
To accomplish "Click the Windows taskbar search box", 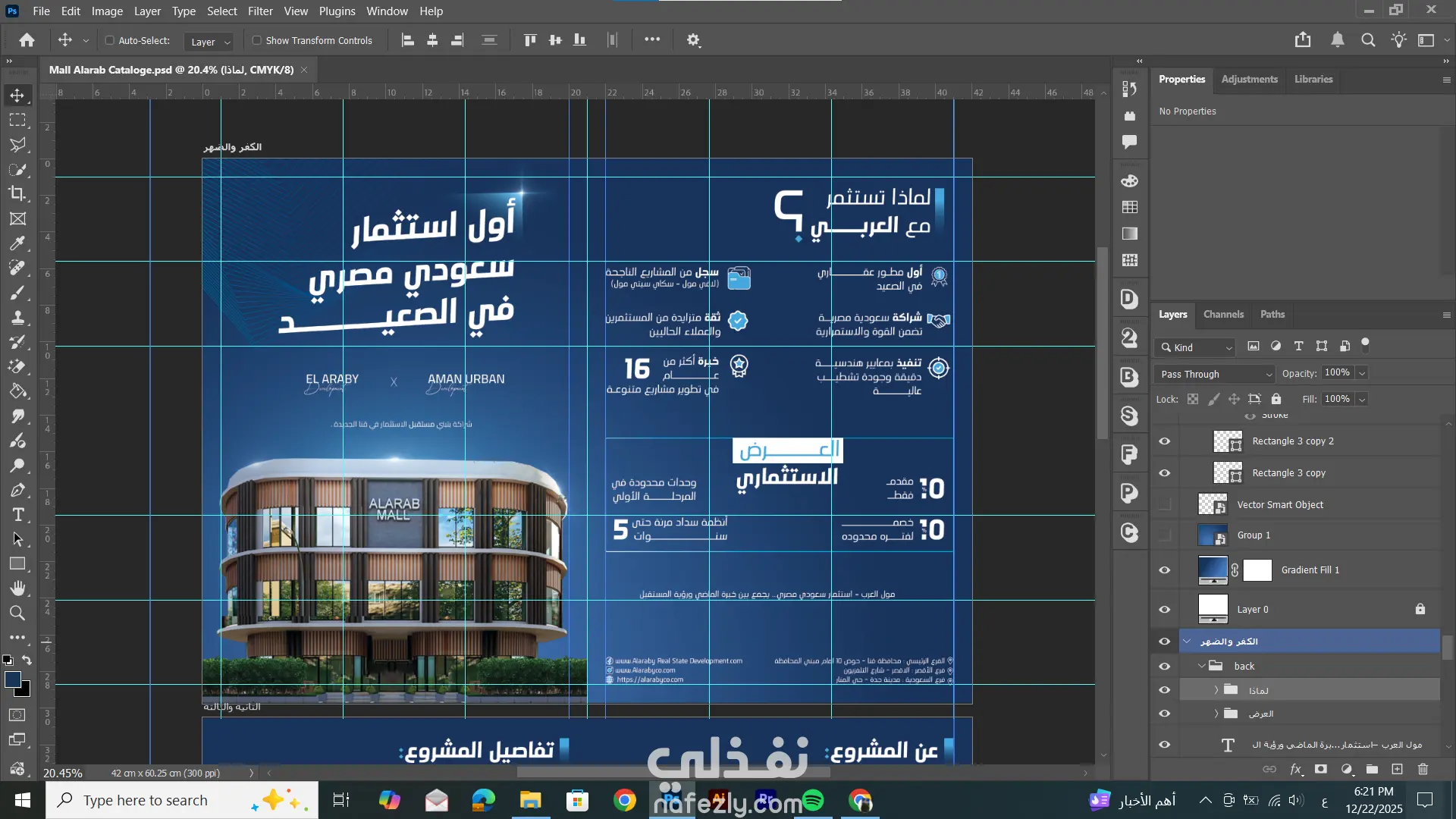I will coord(182,800).
